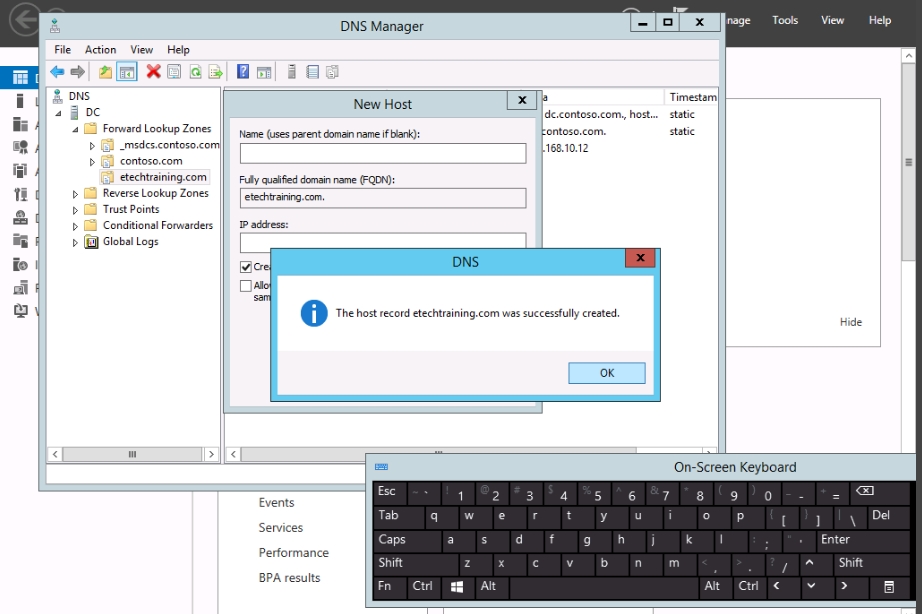Screen dimensions: 922x614
Task: Click the Hide link in Server Manager
Action: (850, 322)
